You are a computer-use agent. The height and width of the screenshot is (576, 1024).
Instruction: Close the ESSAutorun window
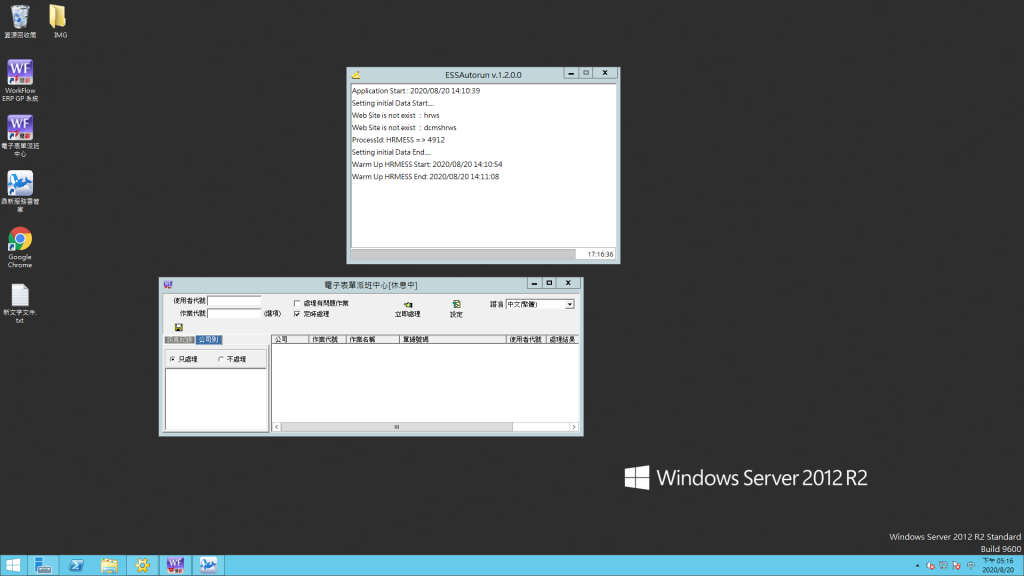(x=605, y=73)
